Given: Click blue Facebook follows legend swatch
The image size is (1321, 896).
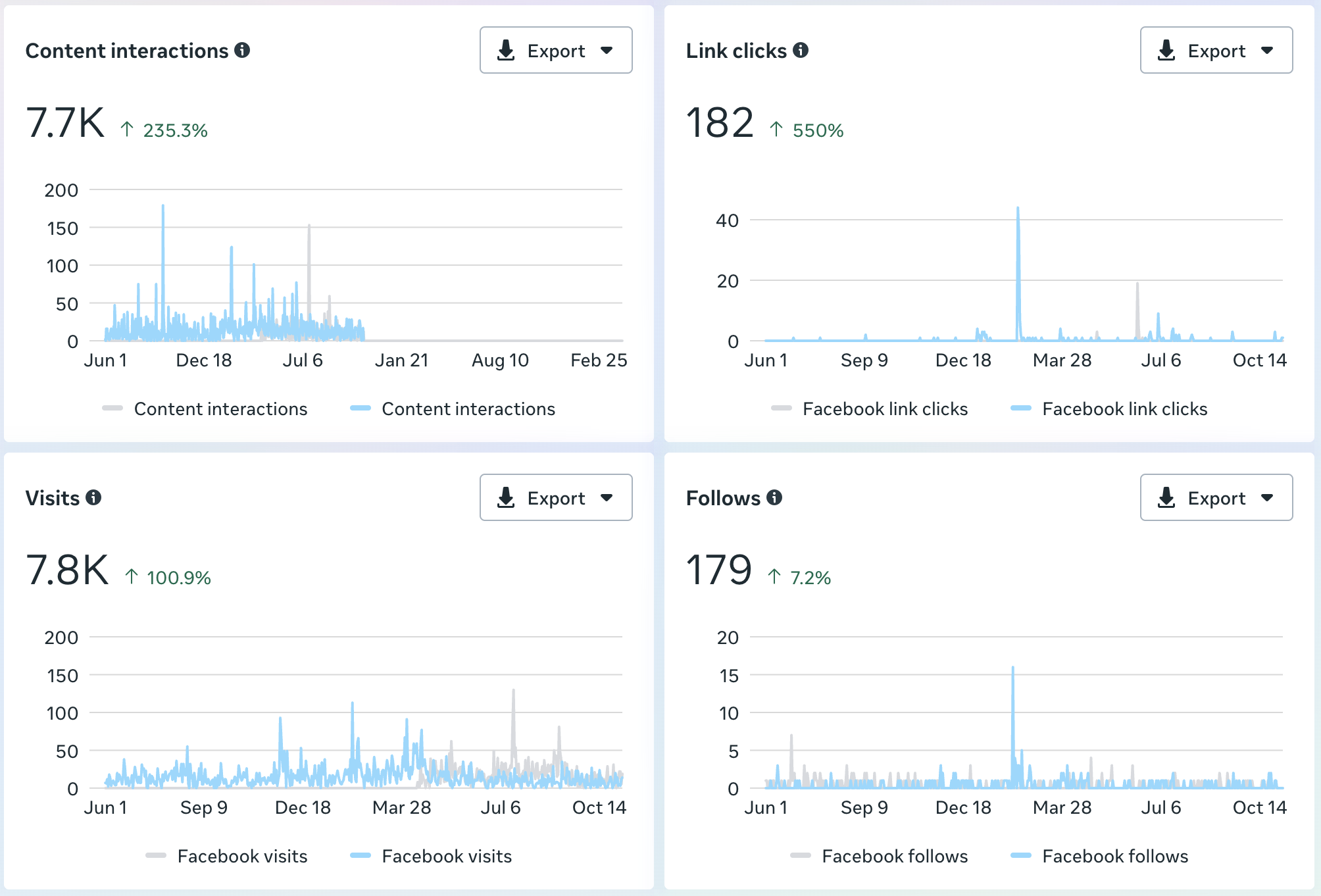Looking at the screenshot, I should pos(1021,856).
